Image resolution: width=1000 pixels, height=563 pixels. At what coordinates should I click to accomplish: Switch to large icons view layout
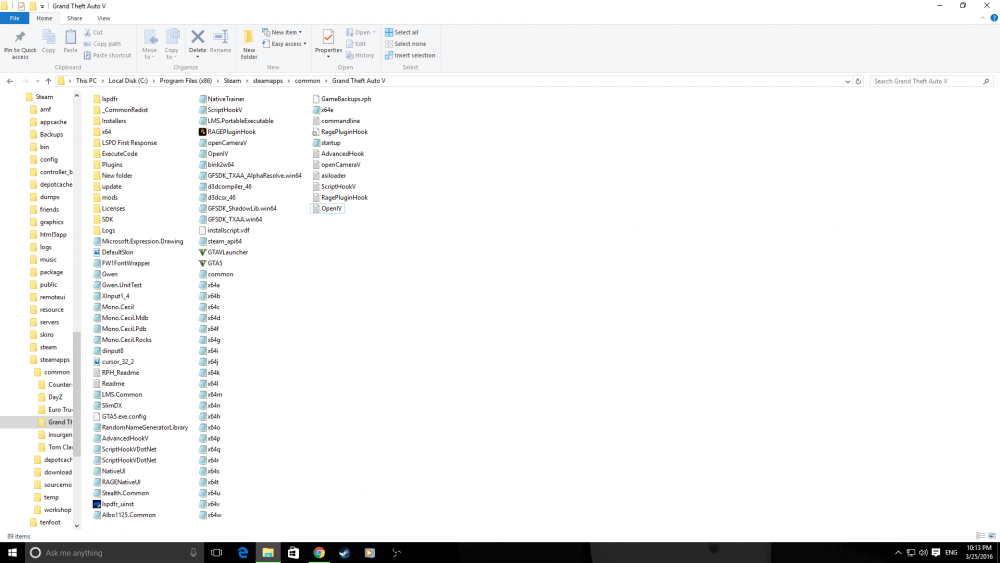click(992, 536)
